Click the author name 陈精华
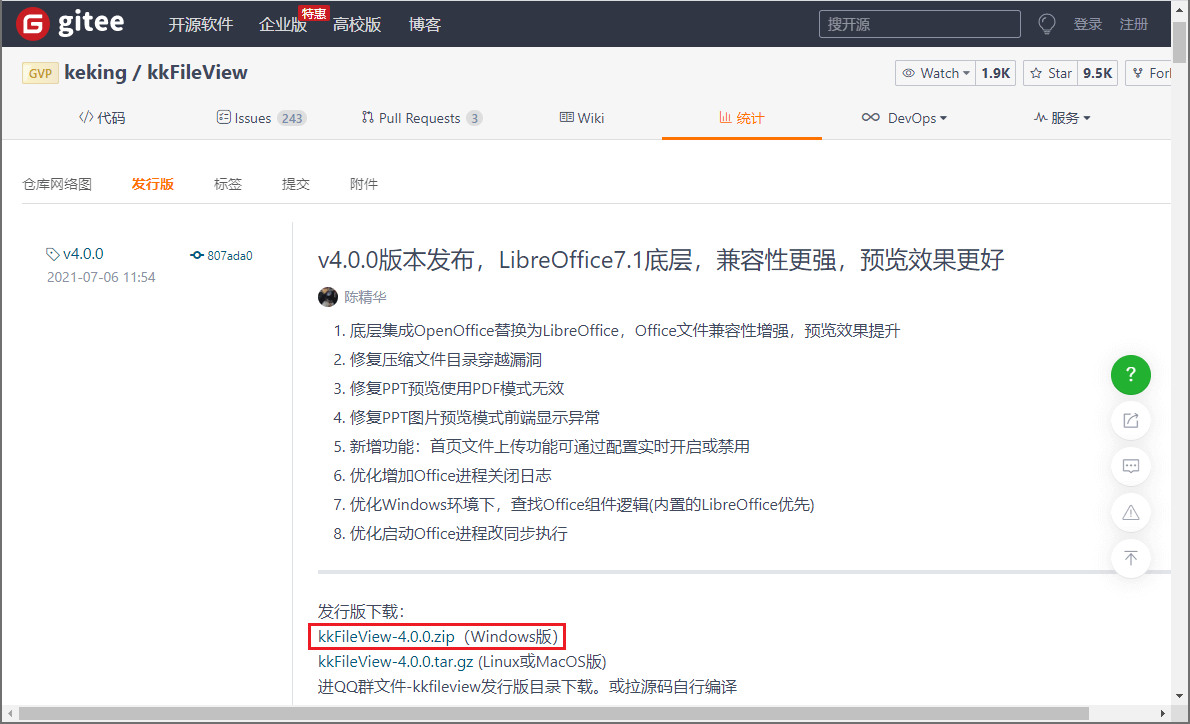Image resolution: width=1190 pixels, height=724 pixels. point(365,297)
